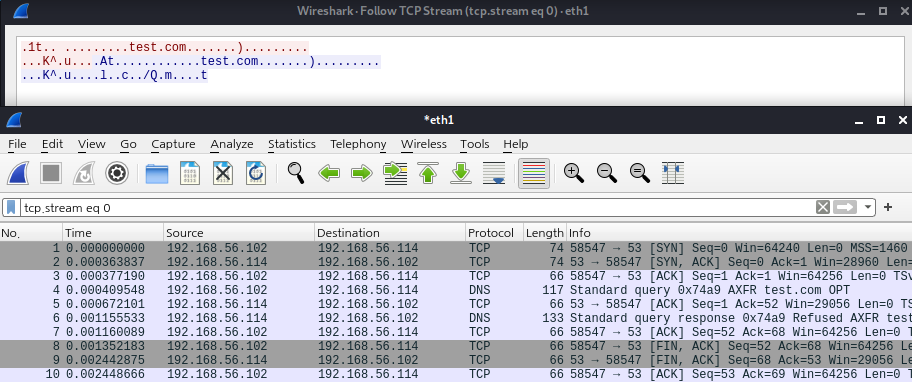Select packet 1 SYN row
Viewport: 912px width, 385px height.
tap(456, 248)
